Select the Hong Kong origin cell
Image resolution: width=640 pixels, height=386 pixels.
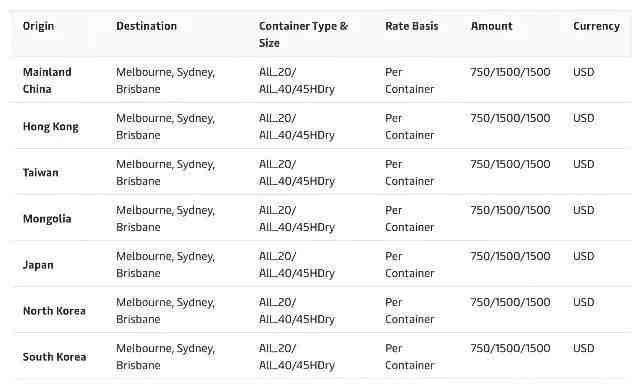click(51, 126)
